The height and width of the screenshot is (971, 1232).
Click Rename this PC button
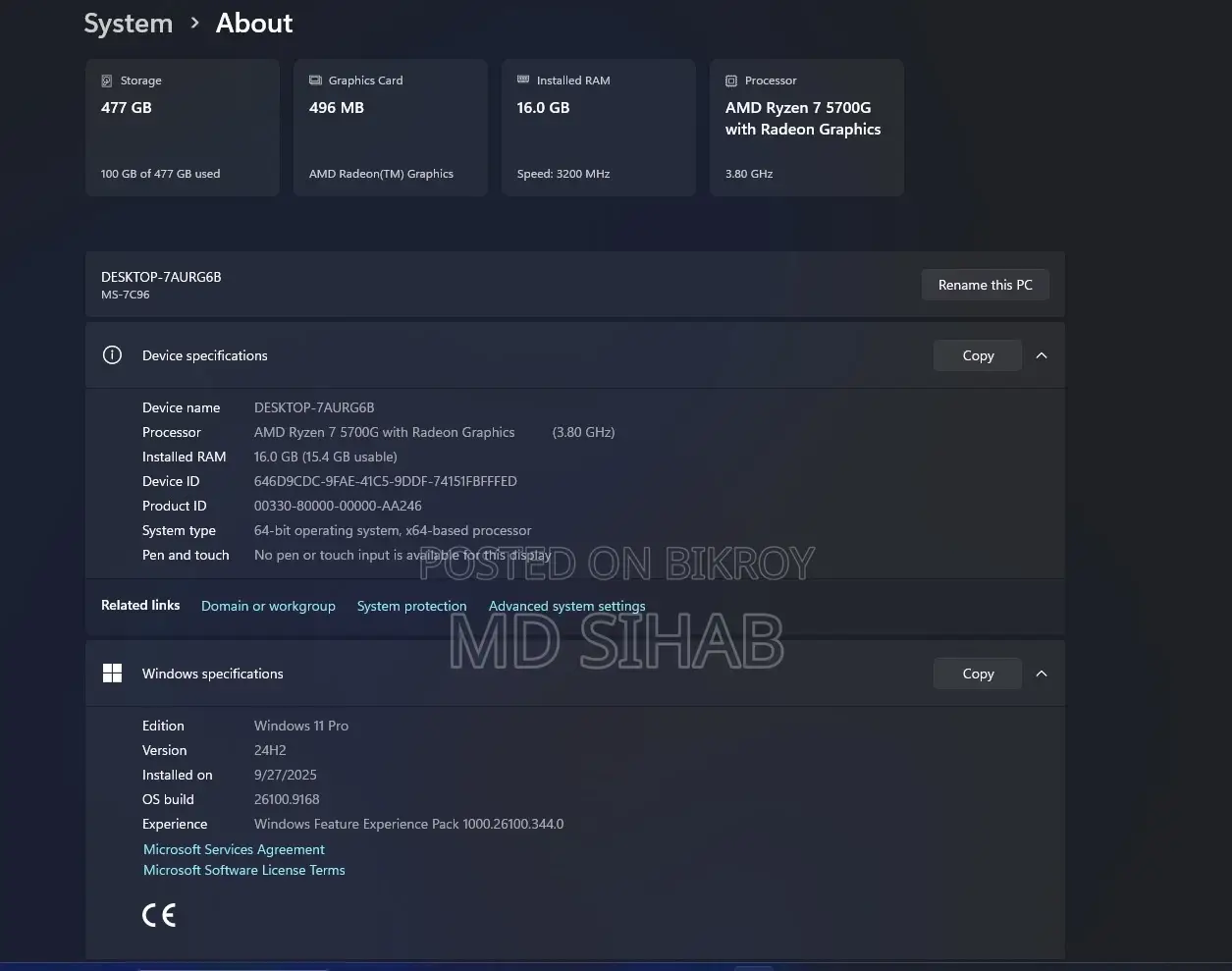(986, 285)
